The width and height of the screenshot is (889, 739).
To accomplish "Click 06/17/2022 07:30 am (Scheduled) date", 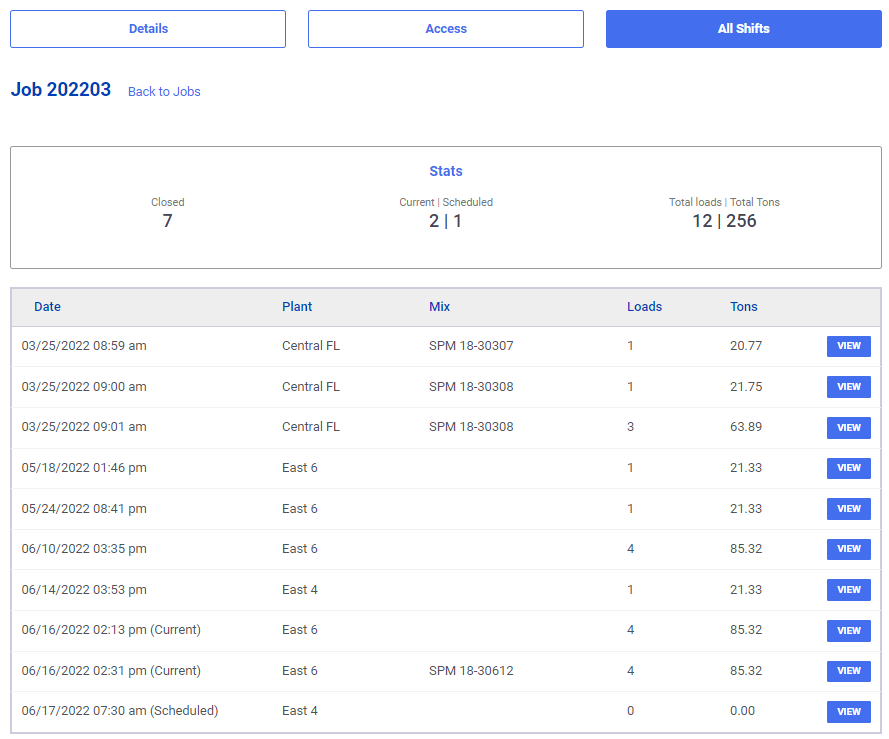I will pyautogui.click(x=120, y=711).
